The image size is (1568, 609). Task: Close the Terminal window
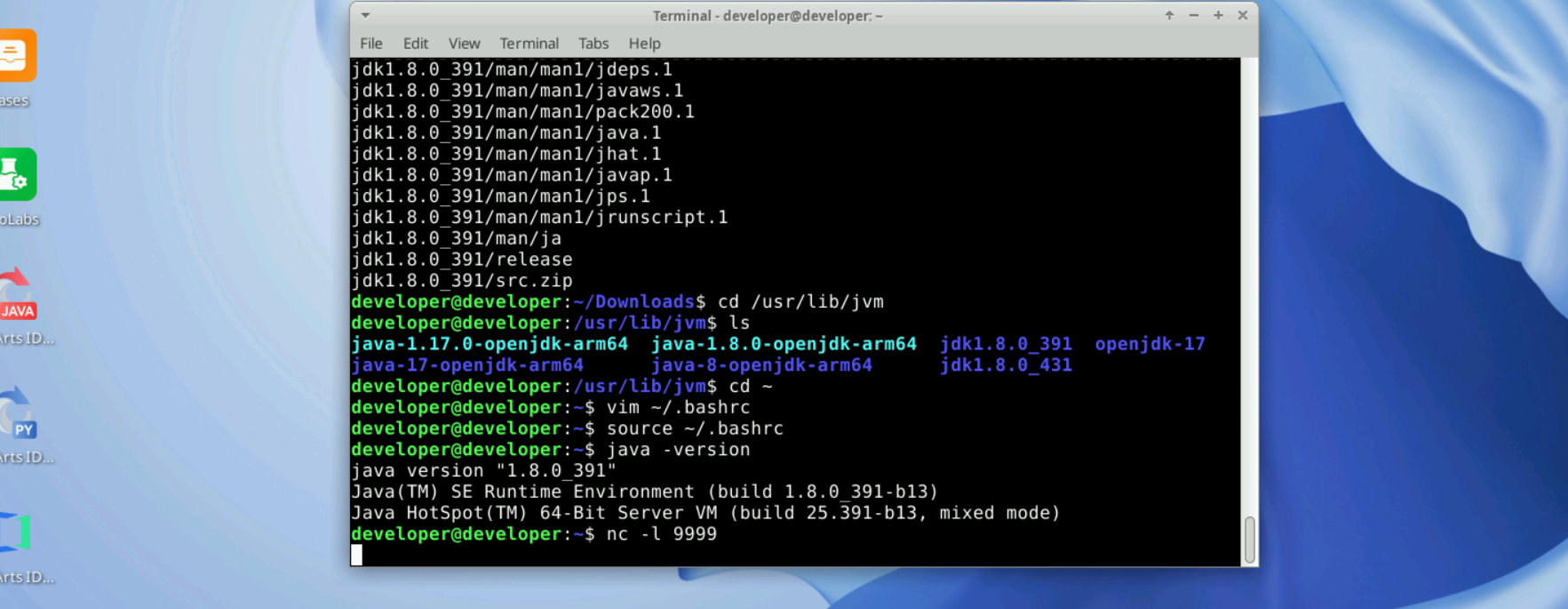[x=1243, y=15]
